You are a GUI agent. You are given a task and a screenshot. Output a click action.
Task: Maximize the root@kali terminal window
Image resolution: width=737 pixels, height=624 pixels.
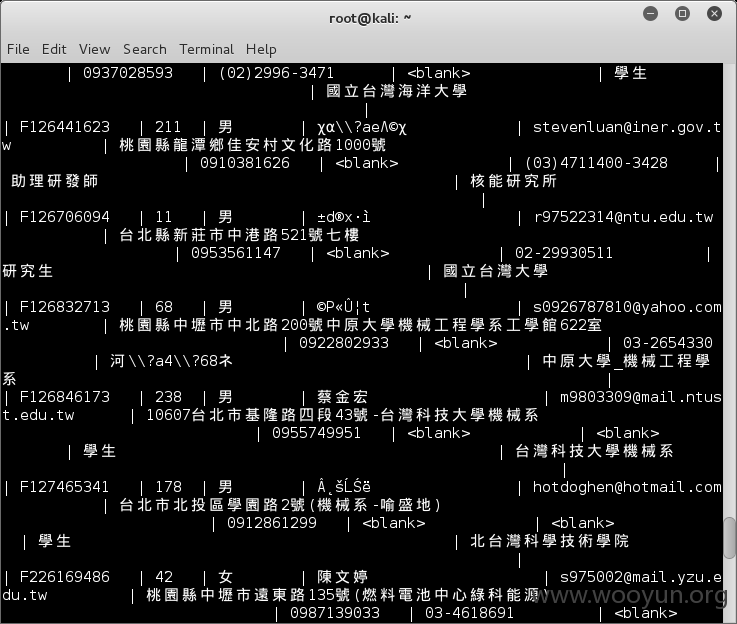pos(682,14)
